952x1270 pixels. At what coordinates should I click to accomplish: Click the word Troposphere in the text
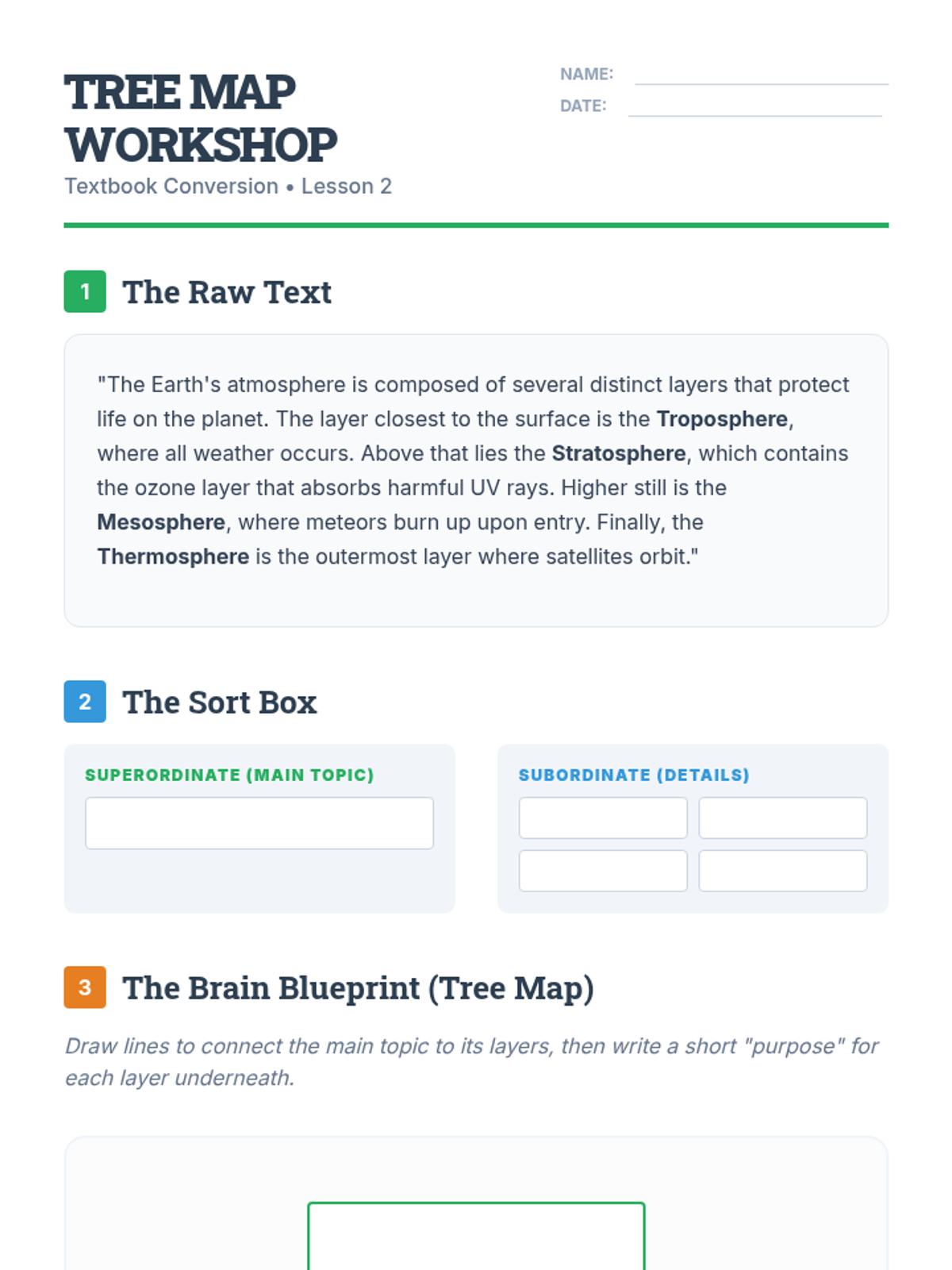[722, 419]
